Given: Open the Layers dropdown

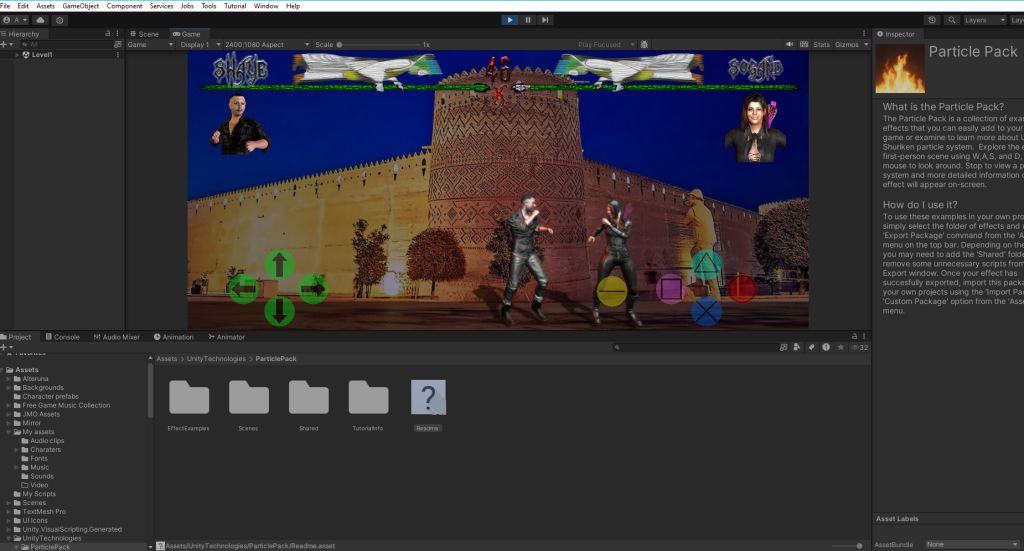Looking at the screenshot, I should (x=985, y=20).
